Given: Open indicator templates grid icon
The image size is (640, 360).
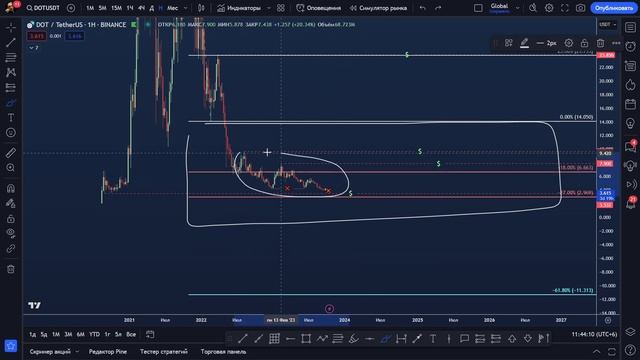Looking at the screenshot, I should tap(281, 8).
